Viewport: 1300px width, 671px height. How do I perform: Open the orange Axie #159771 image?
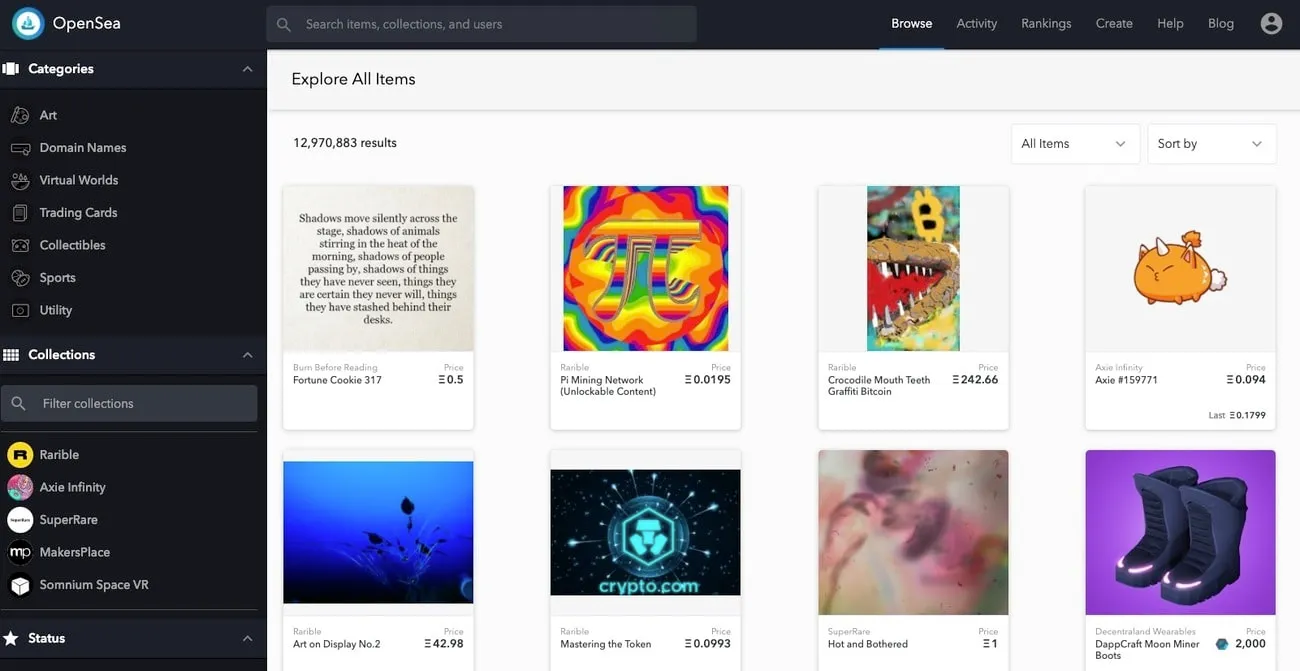pos(1180,268)
